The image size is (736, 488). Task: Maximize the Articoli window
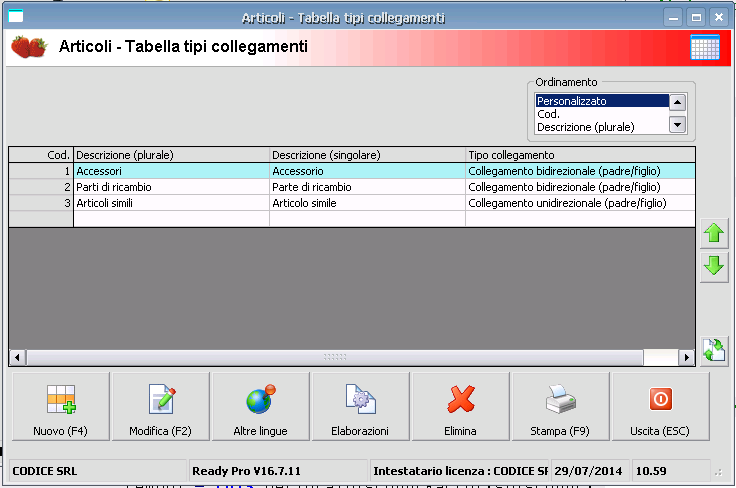point(696,18)
